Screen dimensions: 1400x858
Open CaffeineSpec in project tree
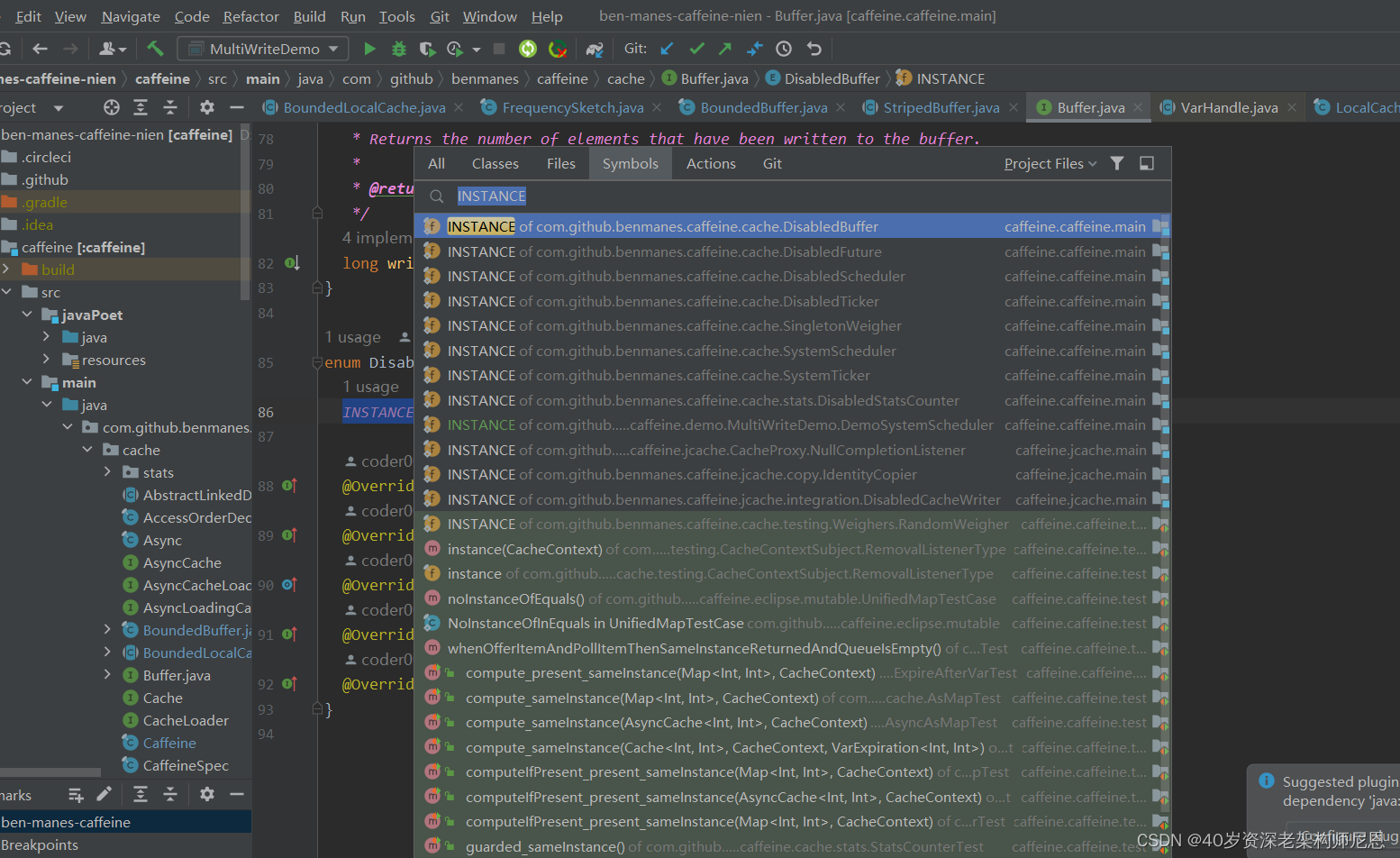[x=186, y=765]
